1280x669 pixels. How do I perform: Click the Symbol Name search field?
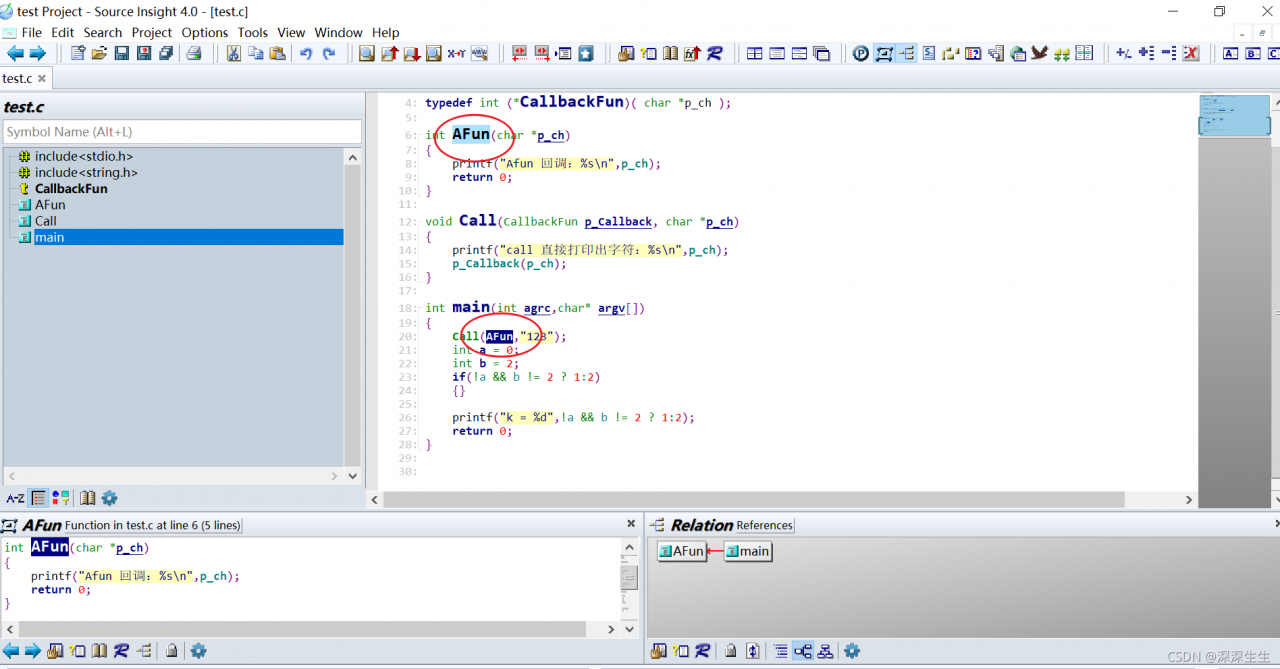click(x=182, y=132)
